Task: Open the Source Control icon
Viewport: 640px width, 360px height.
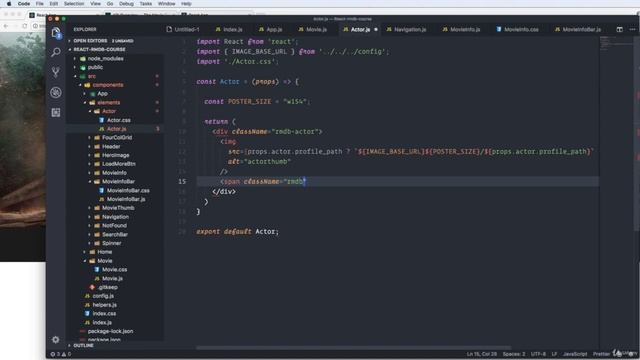Action: pyautogui.click(x=56, y=72)
